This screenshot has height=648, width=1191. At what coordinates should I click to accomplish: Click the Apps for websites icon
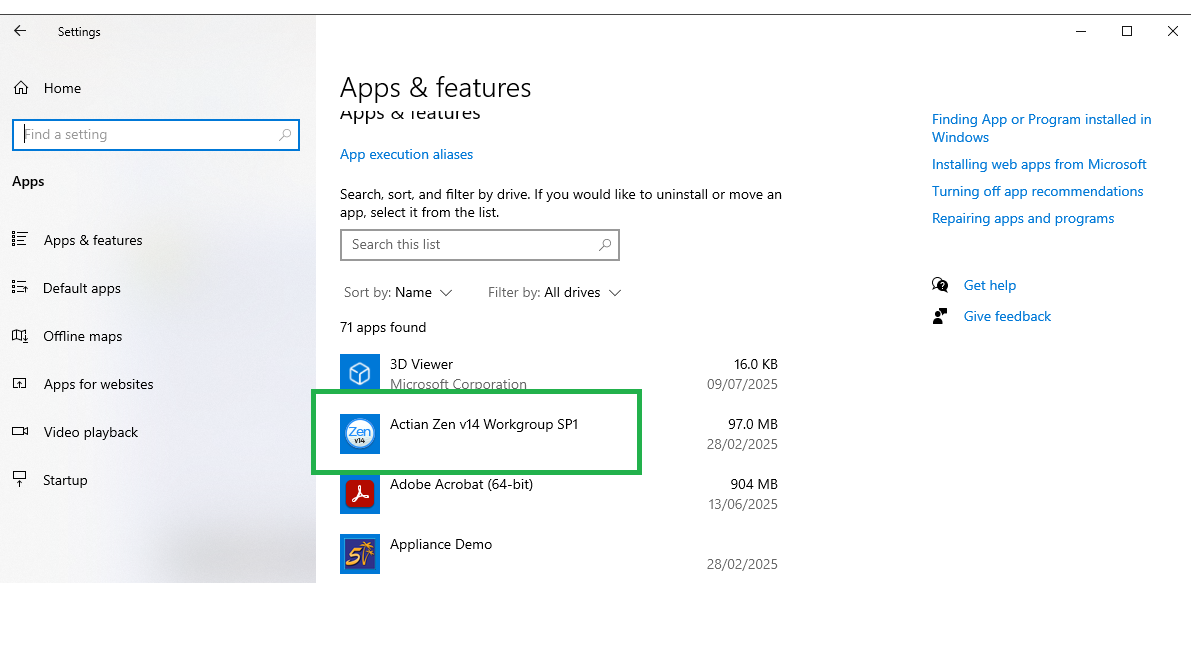click(20, 384)
